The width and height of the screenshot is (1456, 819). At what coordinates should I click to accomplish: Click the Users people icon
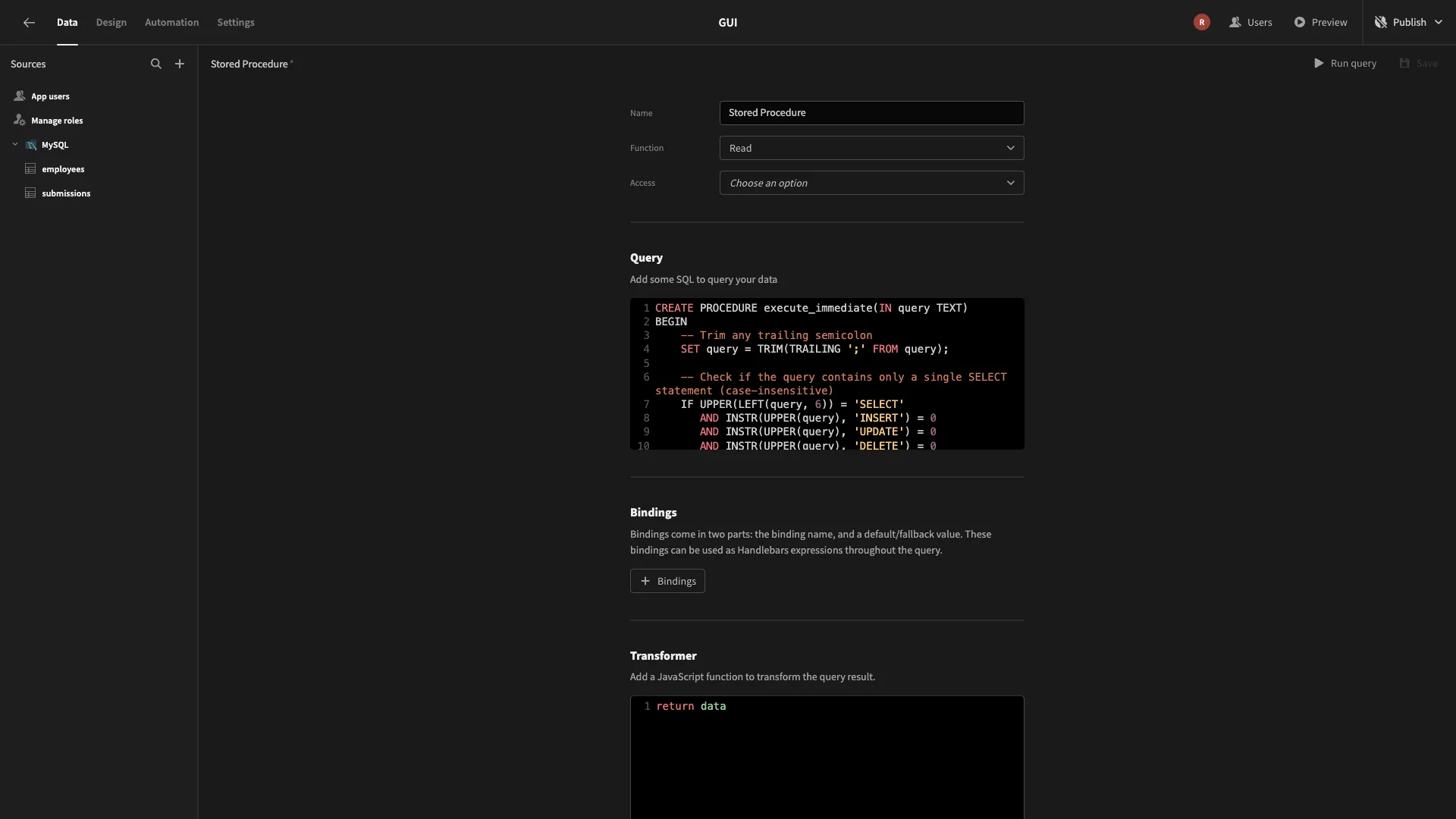pos(1235,23)
